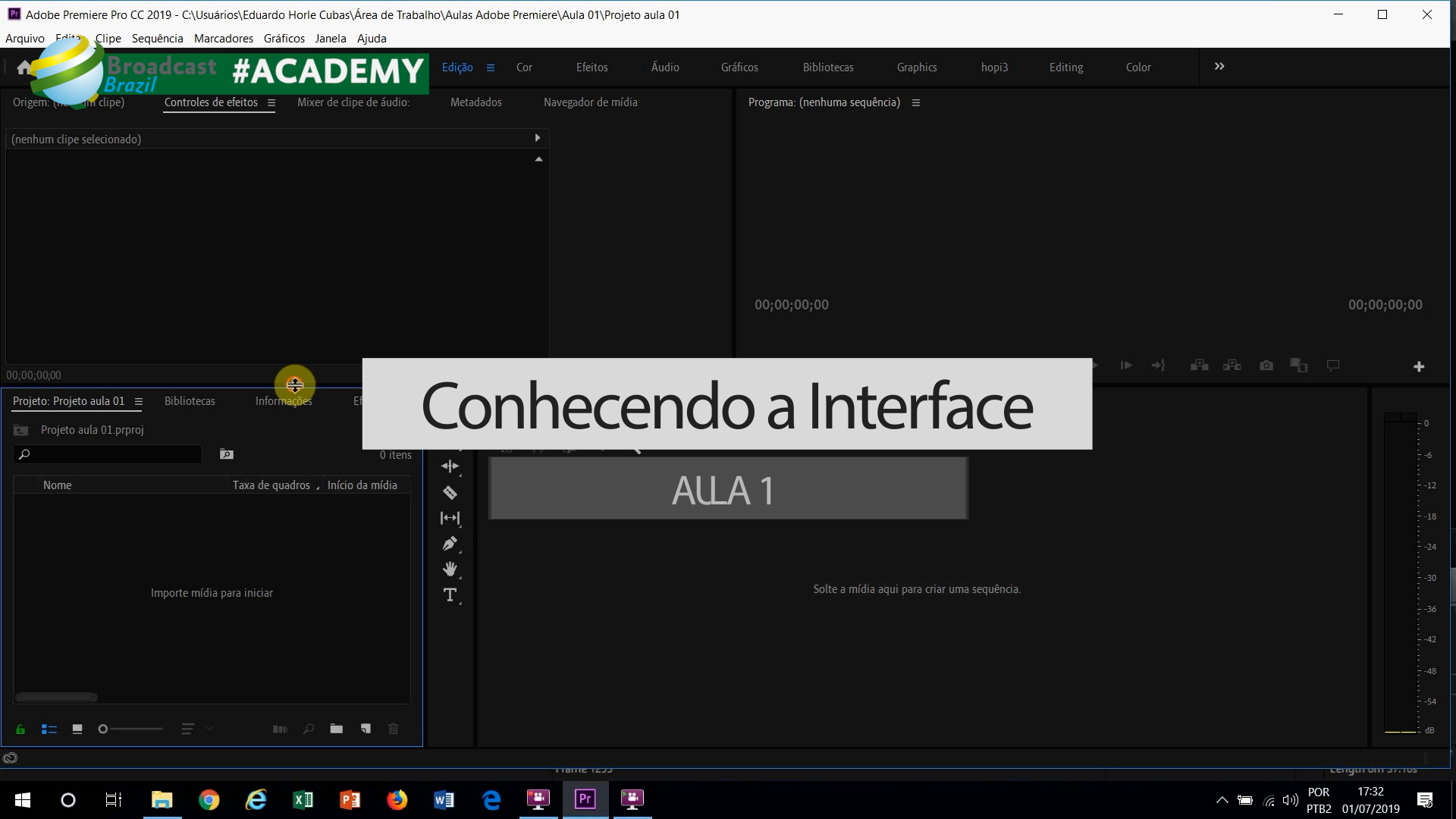Adjust the thumbnail zoom slider
Viewport: 1456px width, 819px height.
[104, 729]
